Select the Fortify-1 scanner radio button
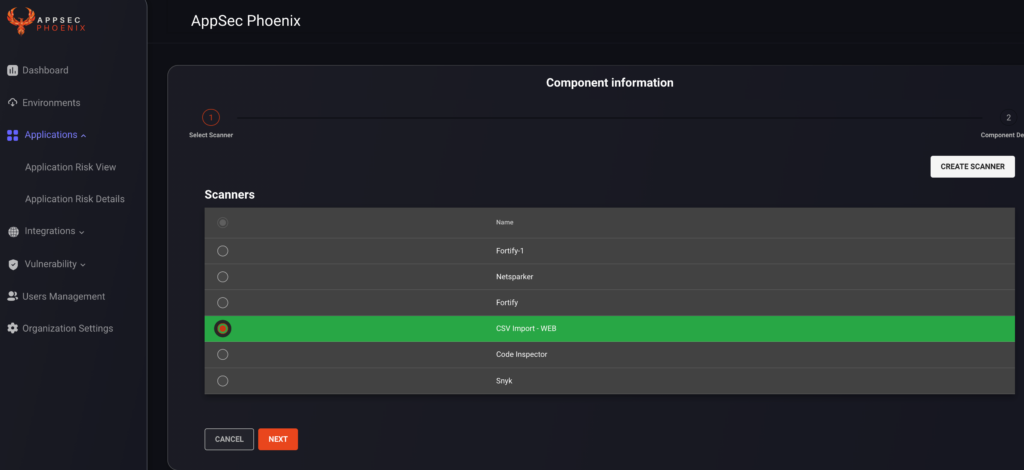The image size is (1024, 470). click(223, 251)
